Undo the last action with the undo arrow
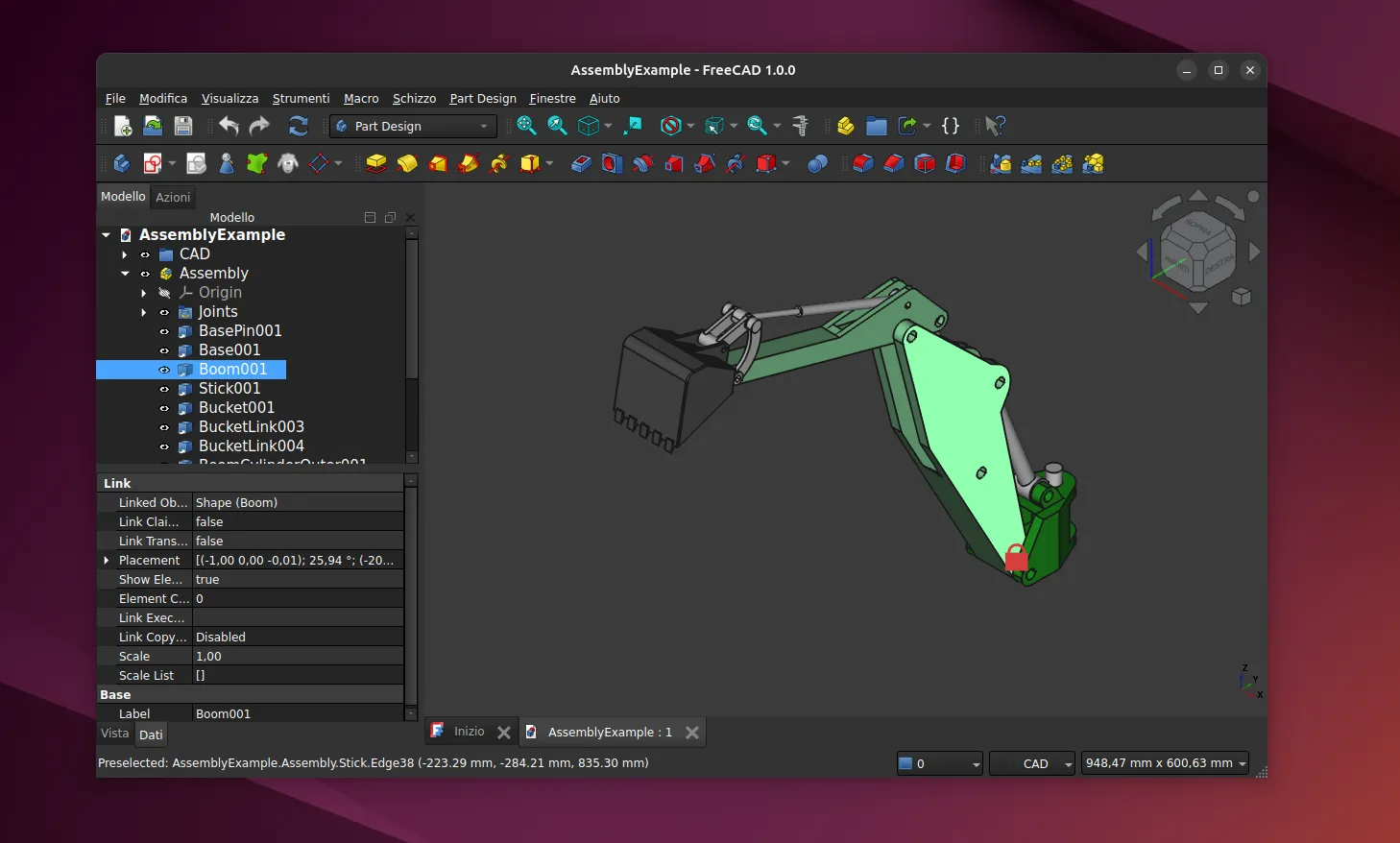The image size is (1400, 843). [229, 126]
